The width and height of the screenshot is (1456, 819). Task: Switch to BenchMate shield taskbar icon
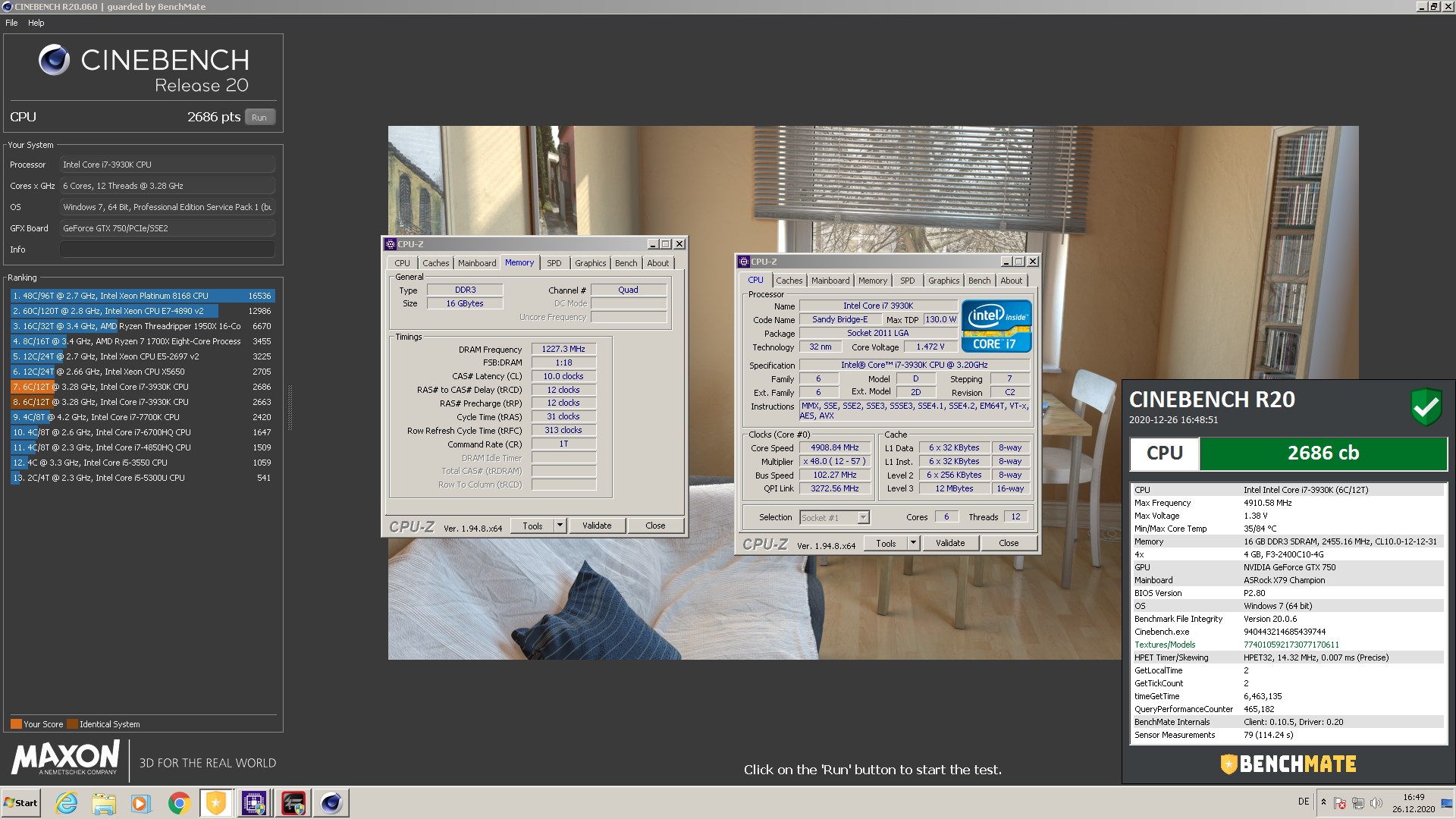tap(217, 803)
